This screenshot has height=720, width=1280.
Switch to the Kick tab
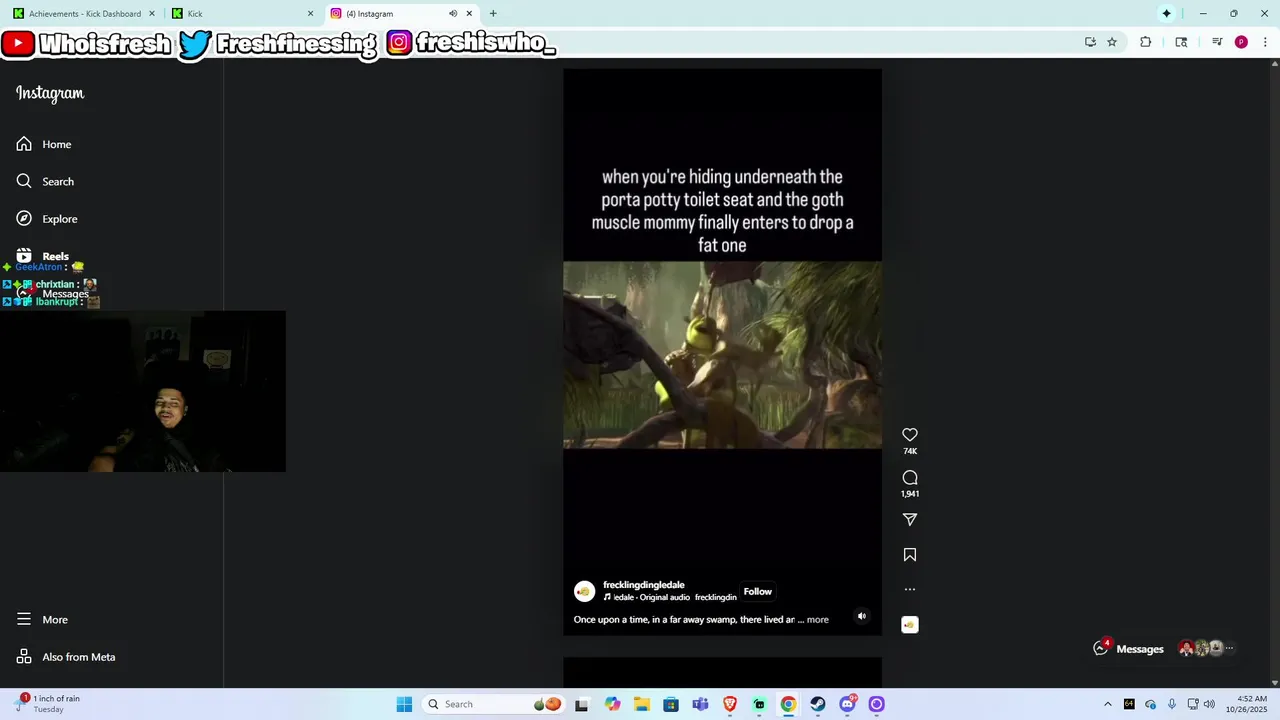[240, 14]
